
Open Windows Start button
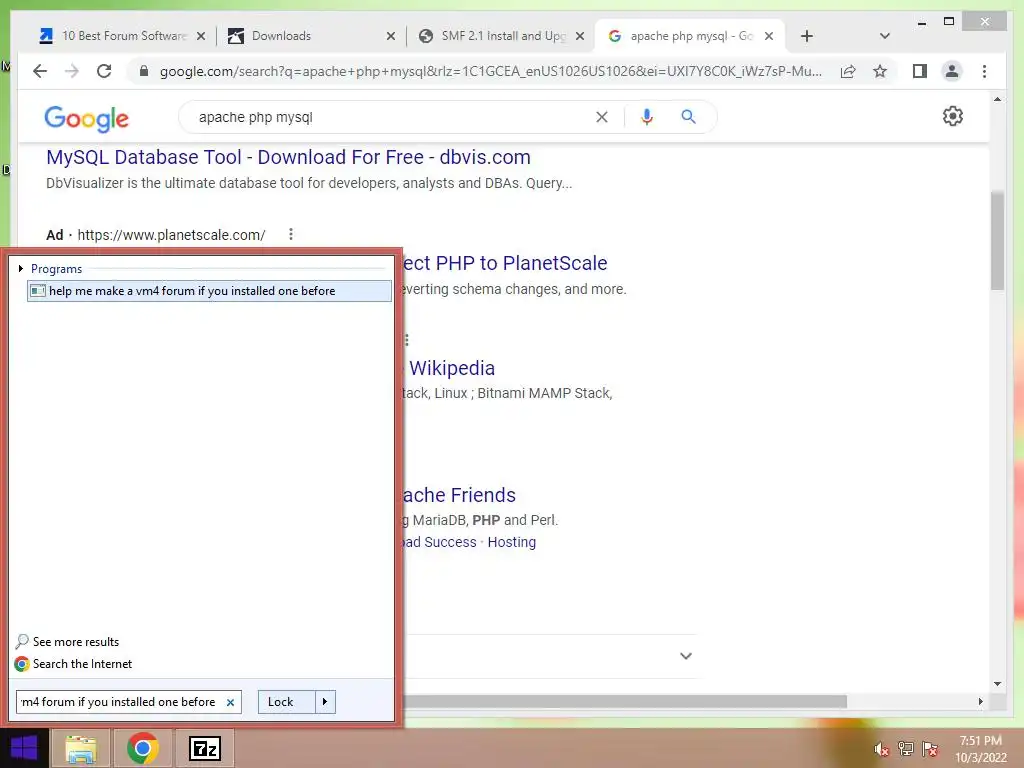tap(24, 748)
